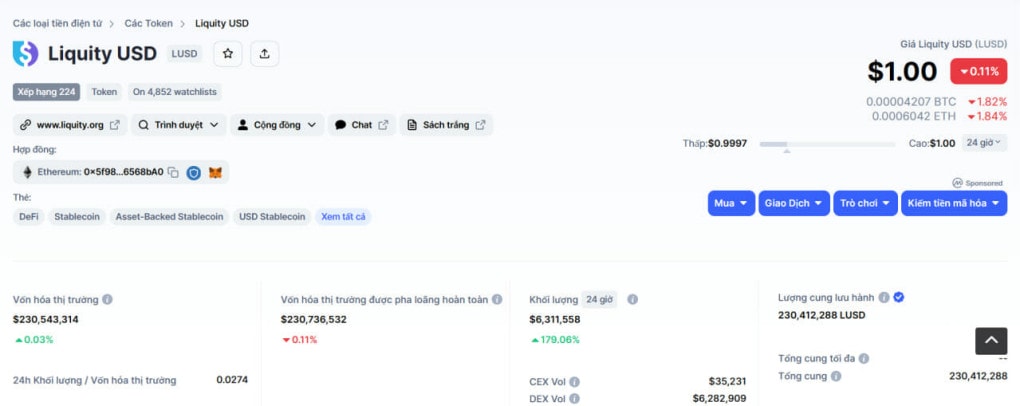Open the Mua dropdown button
Viewport: 1020px width, 406px height.
731,203
